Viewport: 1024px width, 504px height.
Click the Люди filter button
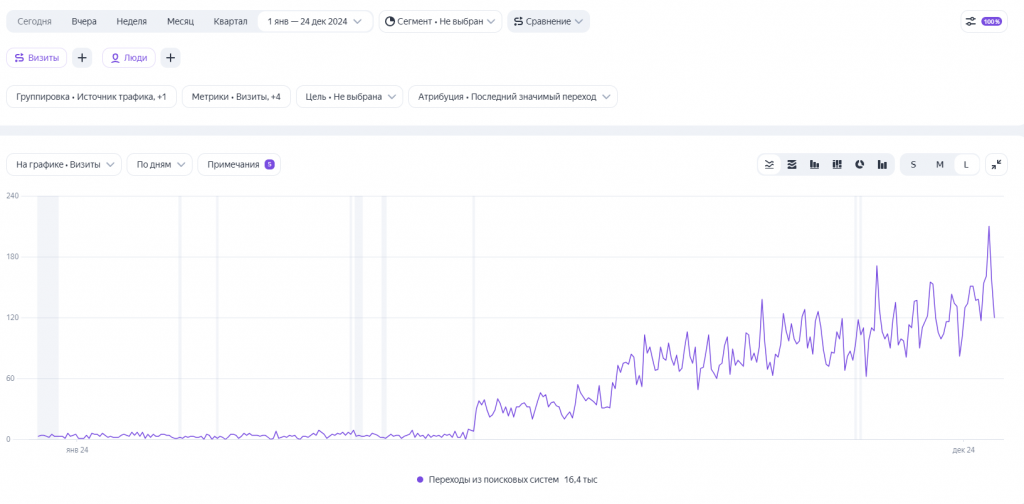[129, 57]
